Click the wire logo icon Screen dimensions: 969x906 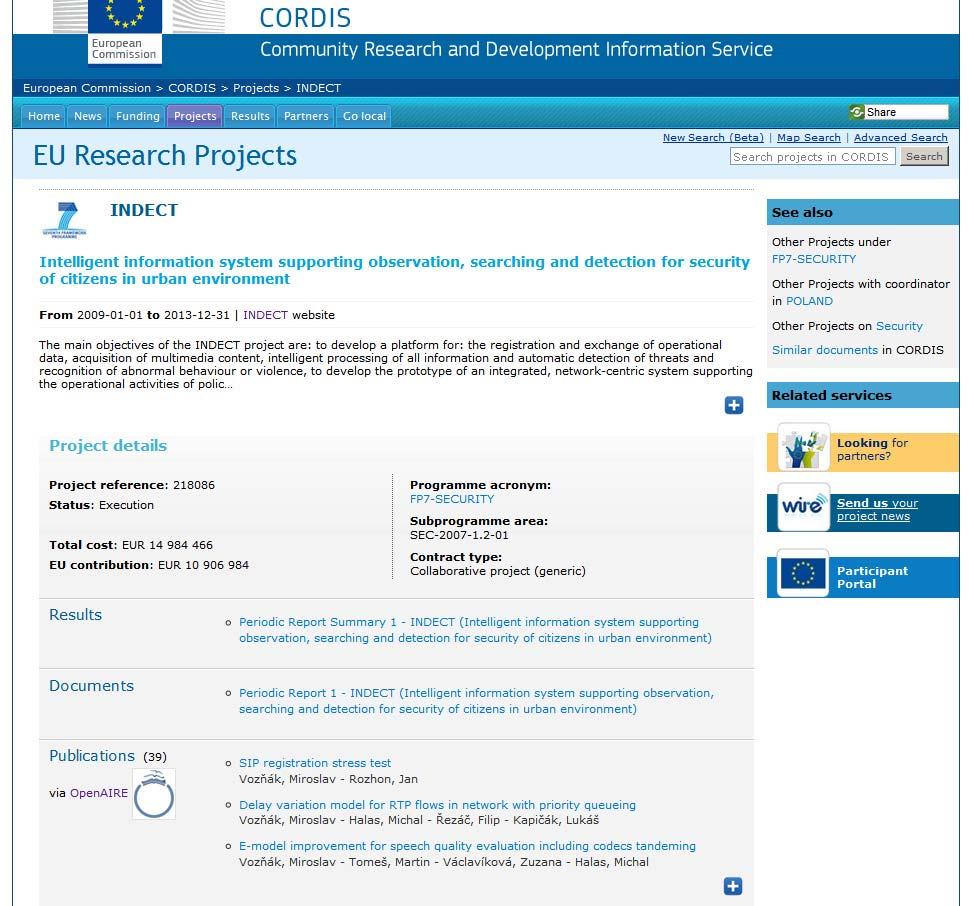pos(803,507)
